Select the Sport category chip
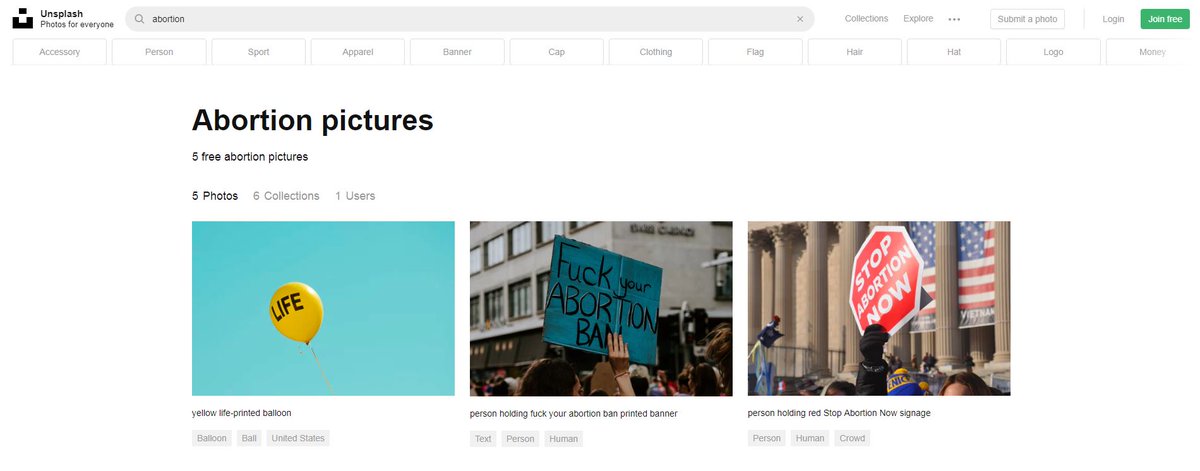Image resolution: width=1200 pixels, height=471 pixels. (259, 52)
